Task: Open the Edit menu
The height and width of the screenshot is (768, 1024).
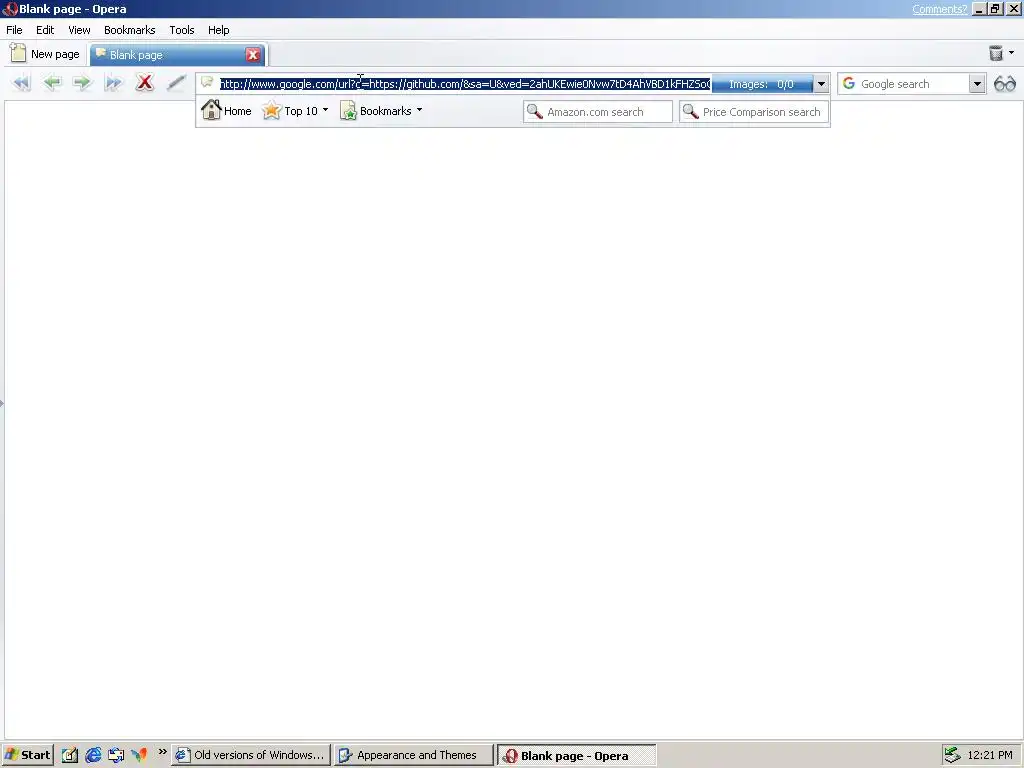Action: (45, 30)
